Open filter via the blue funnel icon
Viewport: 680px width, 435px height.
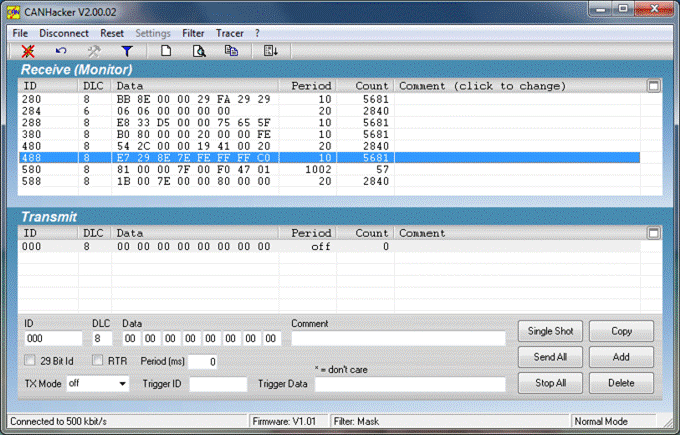pos(127,51)
